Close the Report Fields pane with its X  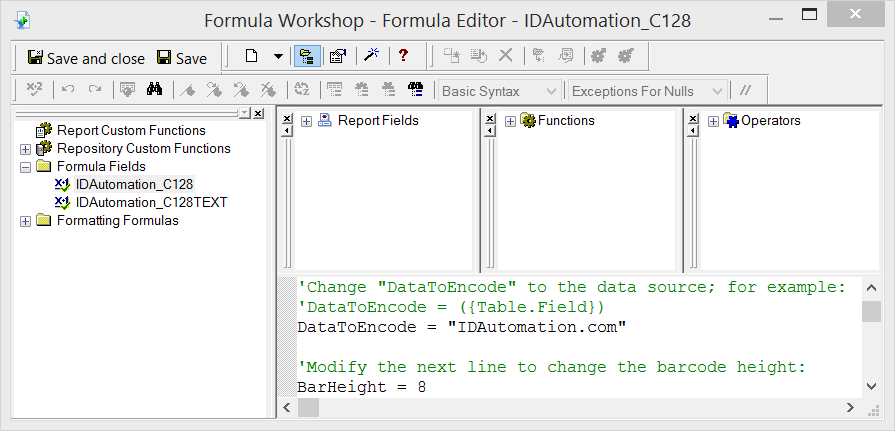(287, 119)
